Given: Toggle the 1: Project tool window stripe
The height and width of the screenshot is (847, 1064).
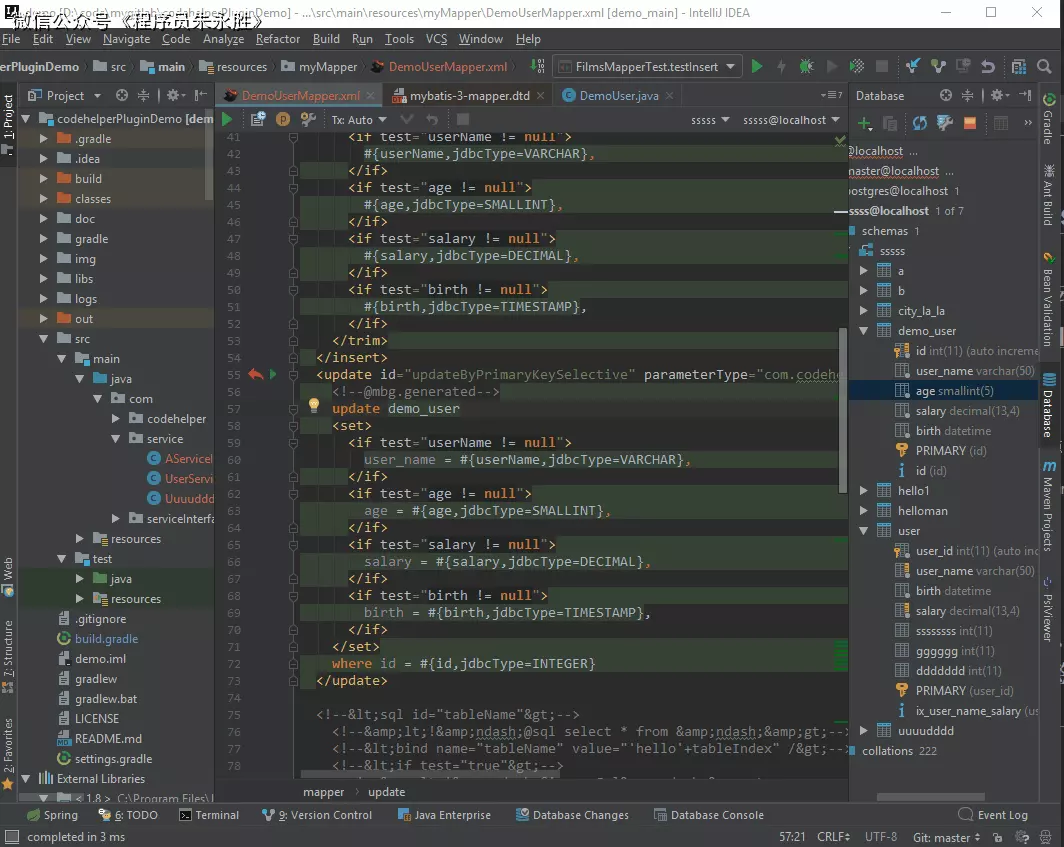Looking at the screenshot, I should (9, 118).
